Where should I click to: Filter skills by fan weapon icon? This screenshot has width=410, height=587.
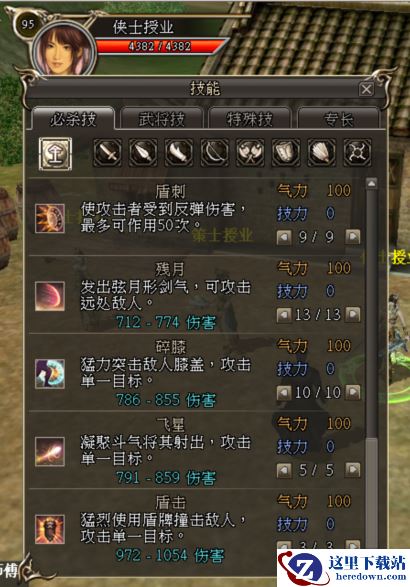(322, 152)
